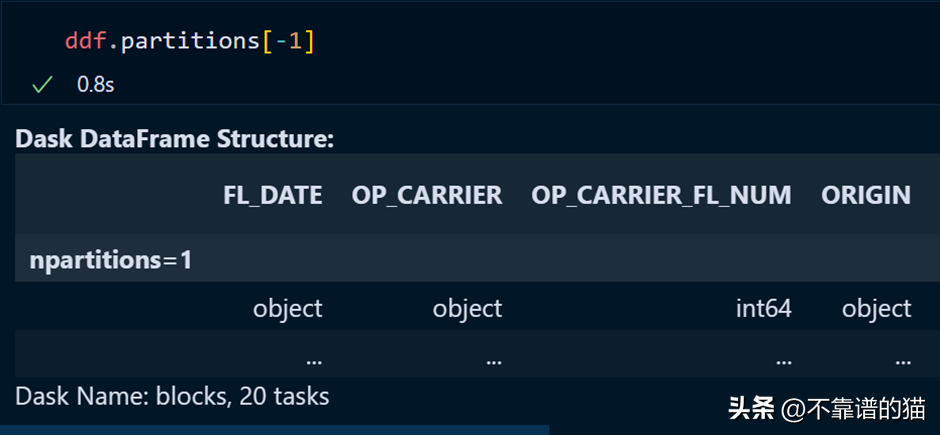Select the Dask DataFrame Structure heading
Screen dimensions: 940x435
174,139
